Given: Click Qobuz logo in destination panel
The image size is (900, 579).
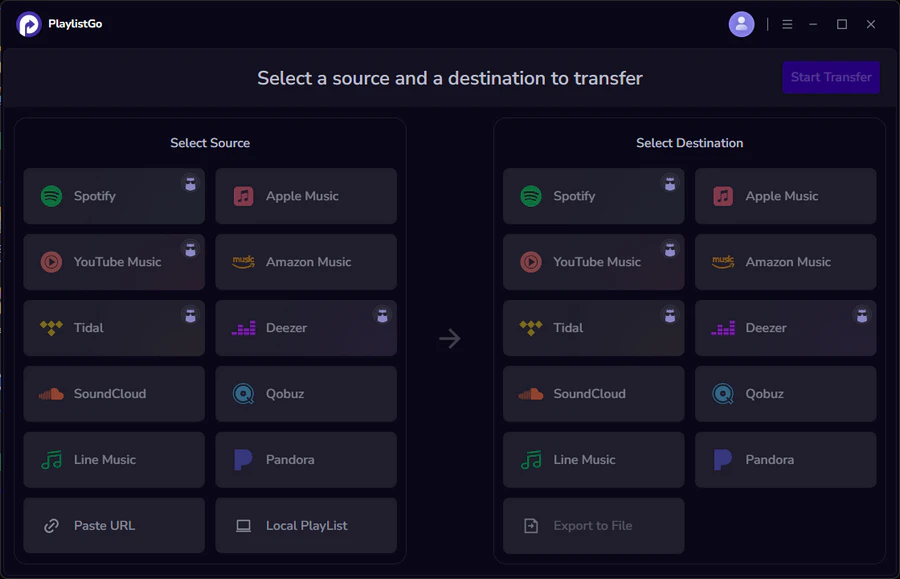Looking at the screenshot, I should 723,394.
